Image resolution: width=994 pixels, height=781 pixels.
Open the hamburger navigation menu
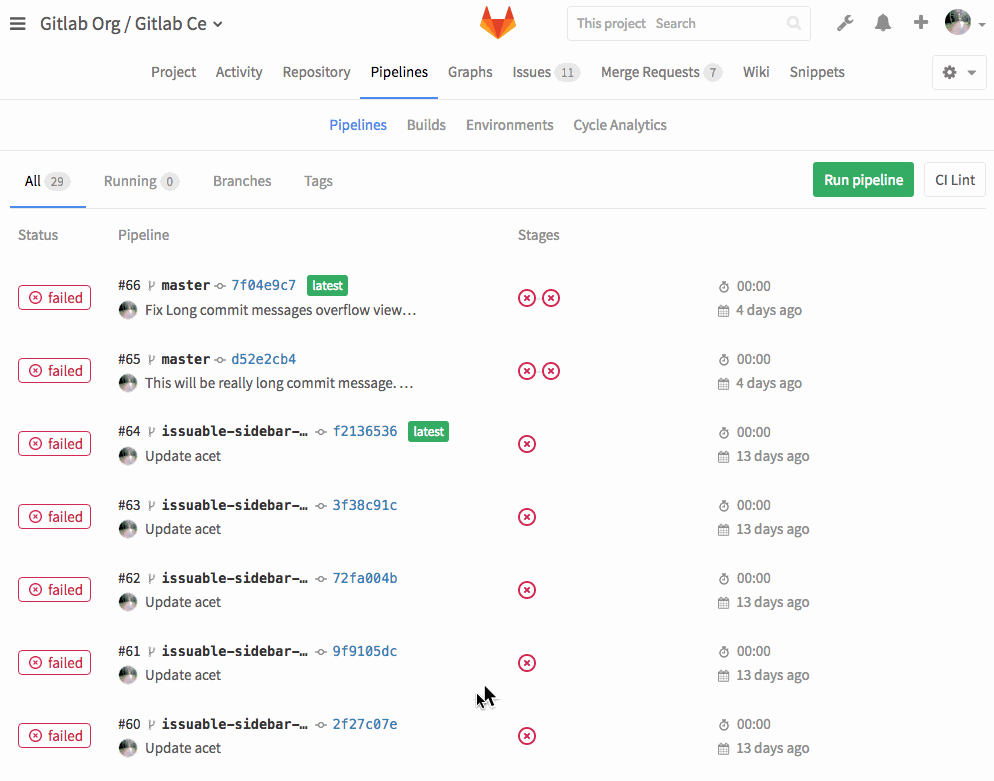pyautogui.click(x=17, y=24)
